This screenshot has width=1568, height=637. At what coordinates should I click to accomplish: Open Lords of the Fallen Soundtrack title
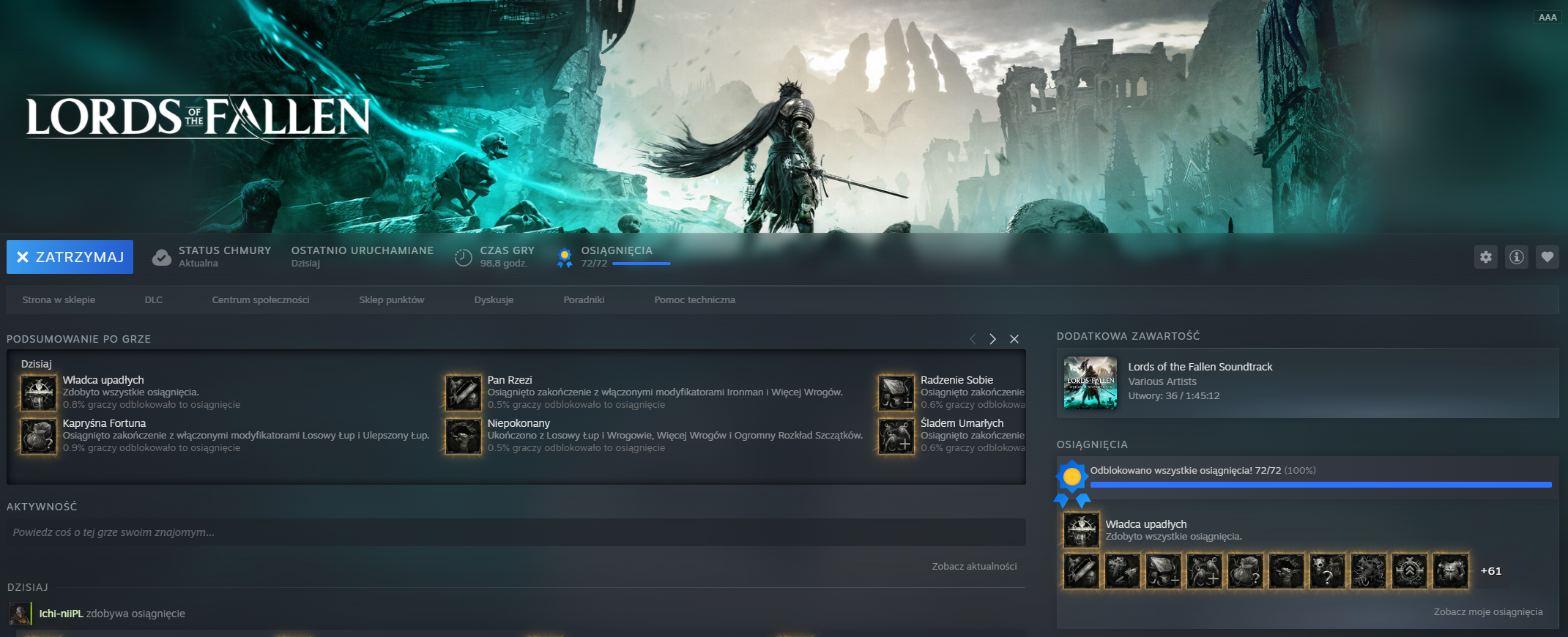coord(1200,367)
